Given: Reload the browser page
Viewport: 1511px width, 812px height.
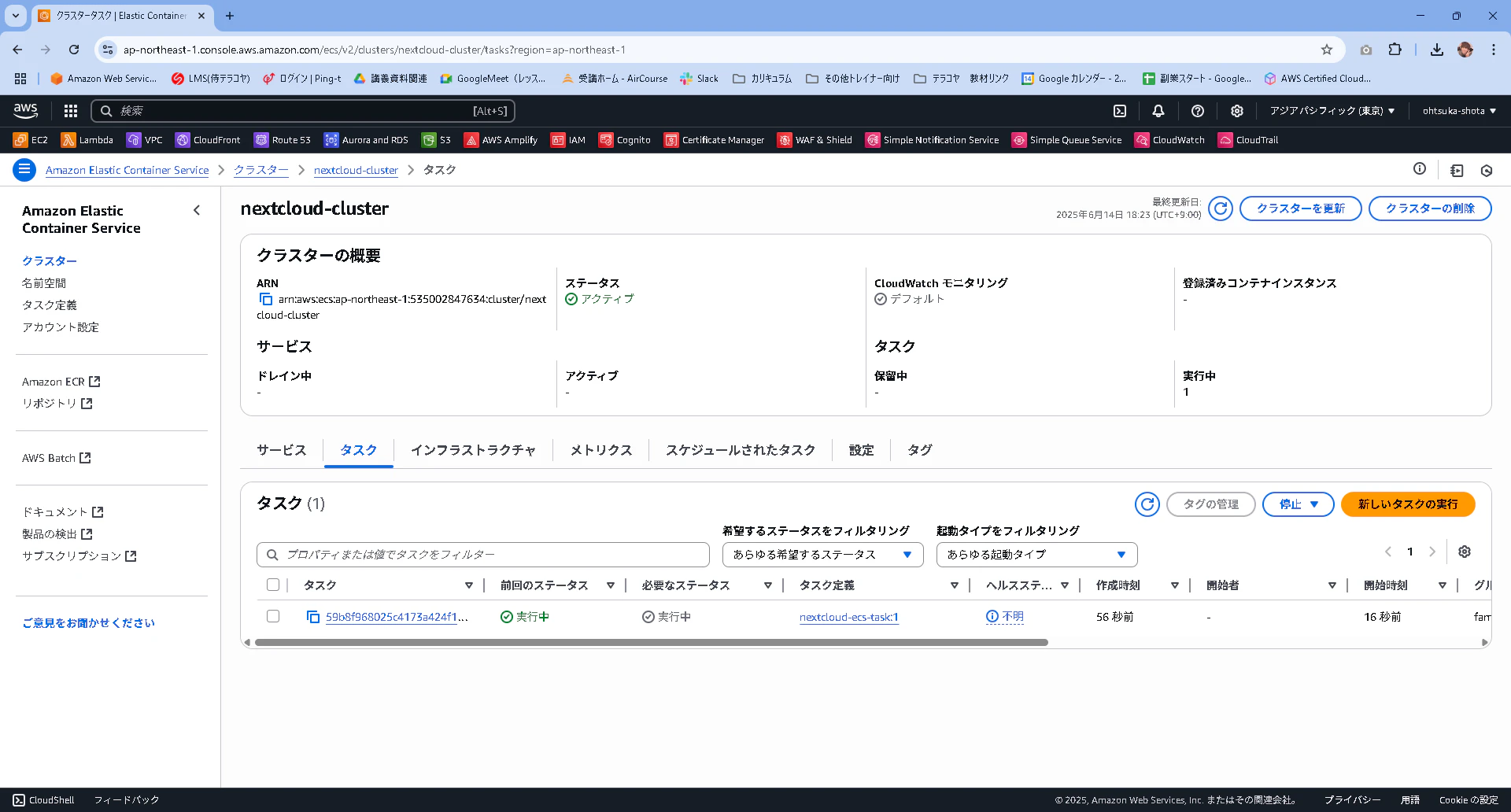Looking at the screenshot, I should tap(74, 50).
